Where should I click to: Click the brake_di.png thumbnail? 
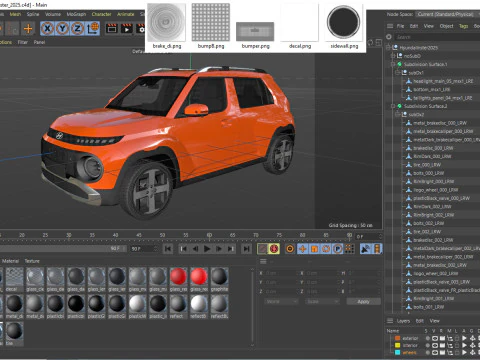click(166, 22)
